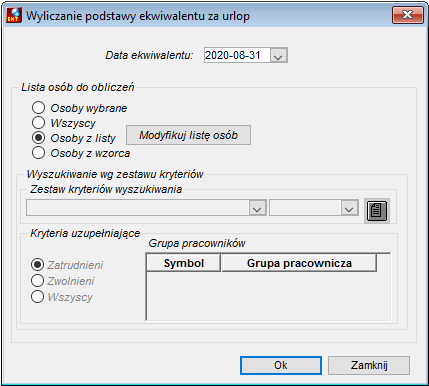The image size is (429, 386).
Task: Click the Zamknij button
Action: pyautogui.click(x=369, y=365)
